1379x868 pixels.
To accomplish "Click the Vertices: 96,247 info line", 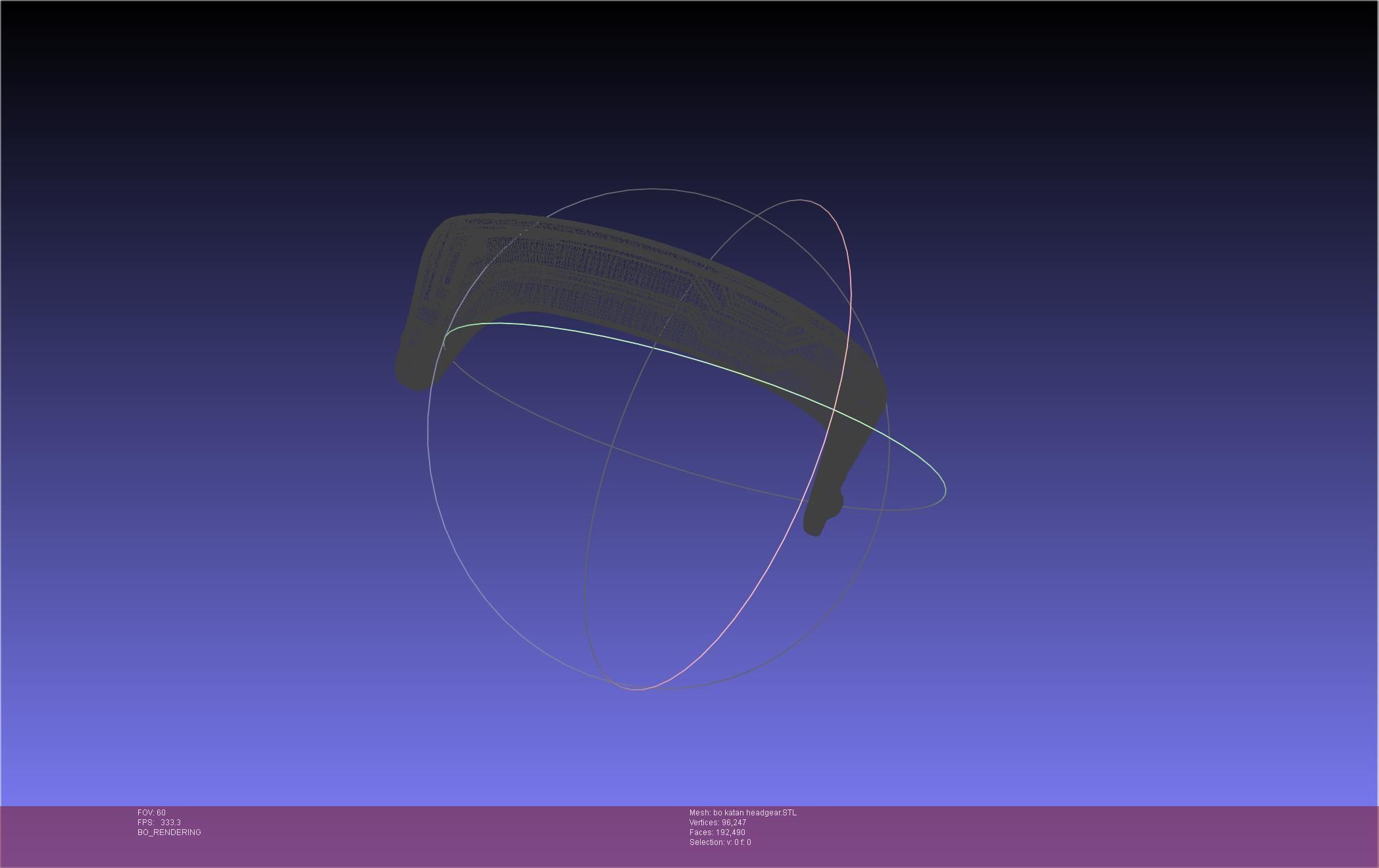I will click(717, 823).
